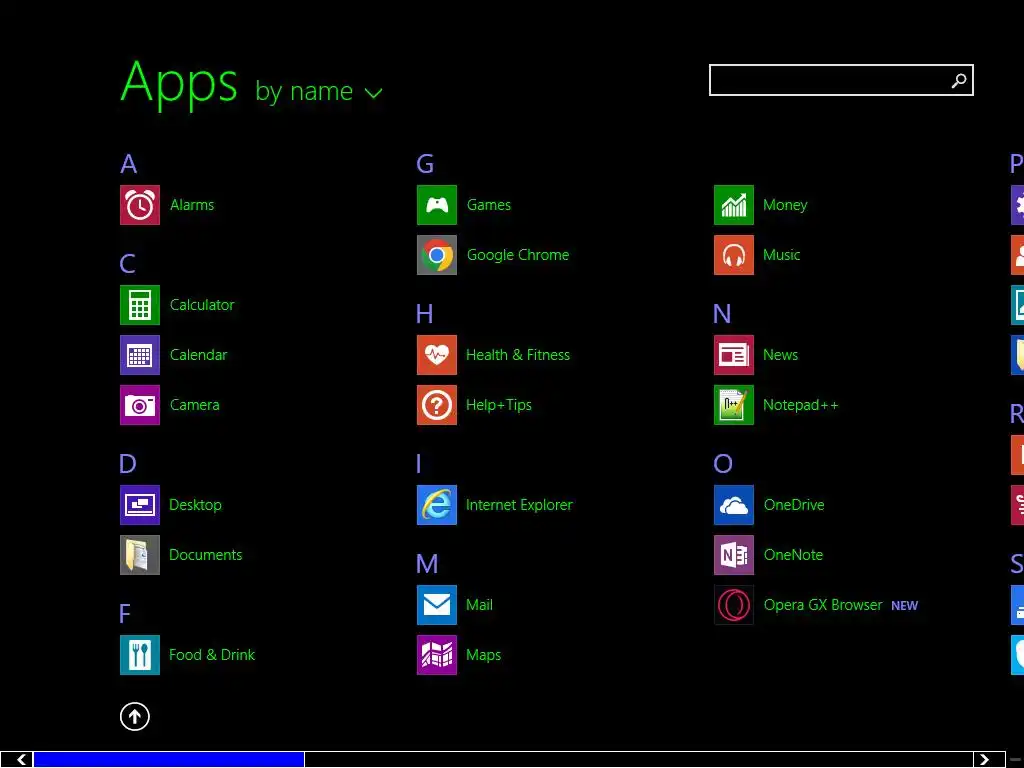This screenshot has width=1024, height=768.
Task: Select the letter I group header
Action: point(419,464)
